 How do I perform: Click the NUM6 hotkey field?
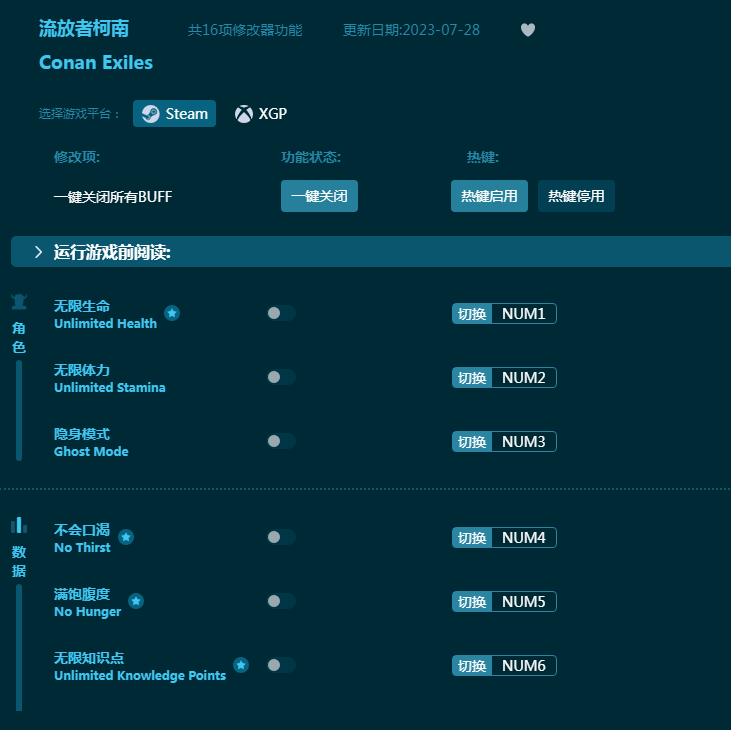pos(524,665)
